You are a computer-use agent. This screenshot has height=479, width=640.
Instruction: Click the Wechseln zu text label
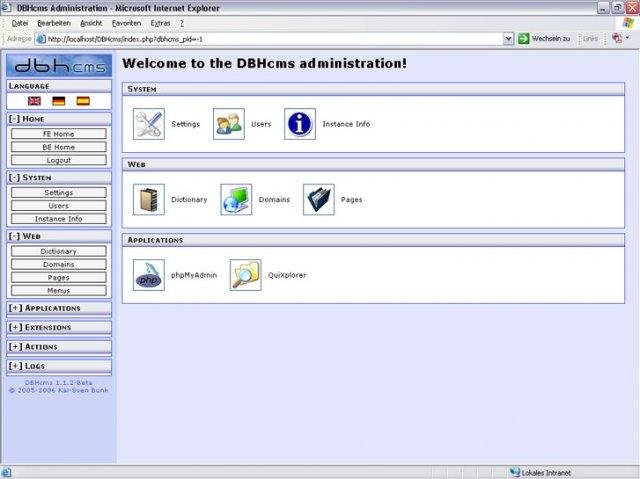pos(551,39)
